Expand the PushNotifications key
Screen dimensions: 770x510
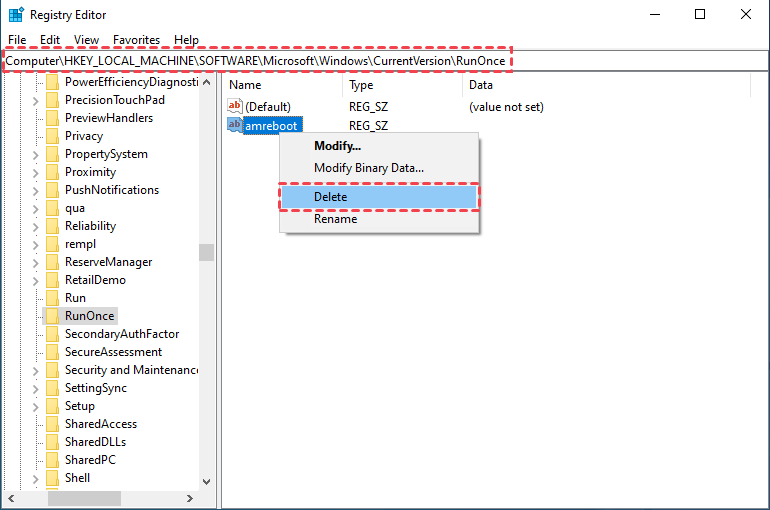pos(35,191)
